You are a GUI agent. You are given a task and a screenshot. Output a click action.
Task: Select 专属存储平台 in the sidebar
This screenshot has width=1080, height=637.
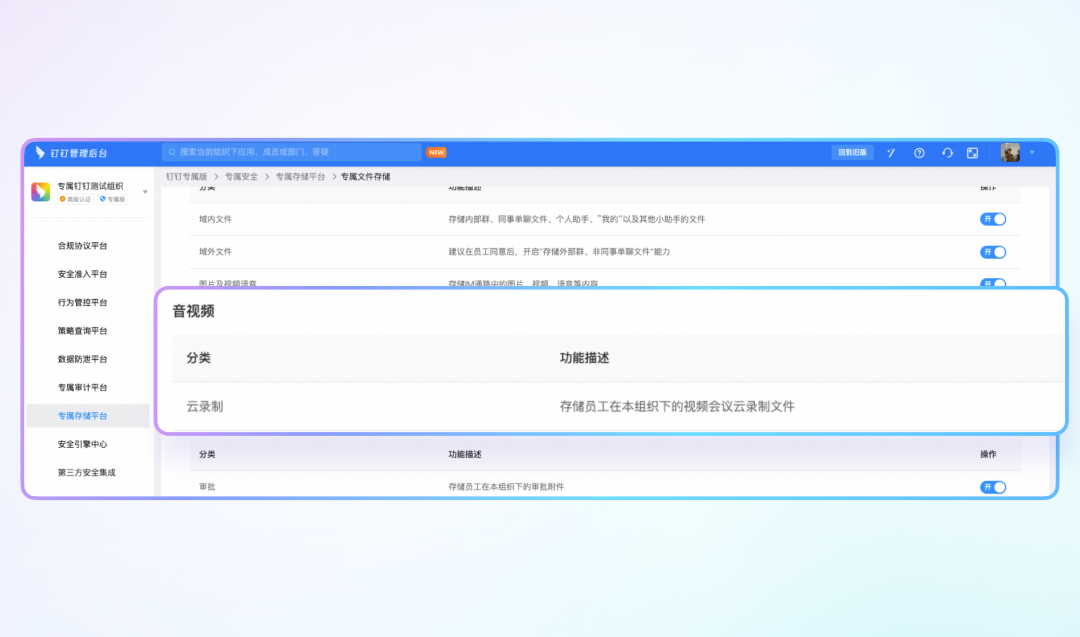coord(82,416)
